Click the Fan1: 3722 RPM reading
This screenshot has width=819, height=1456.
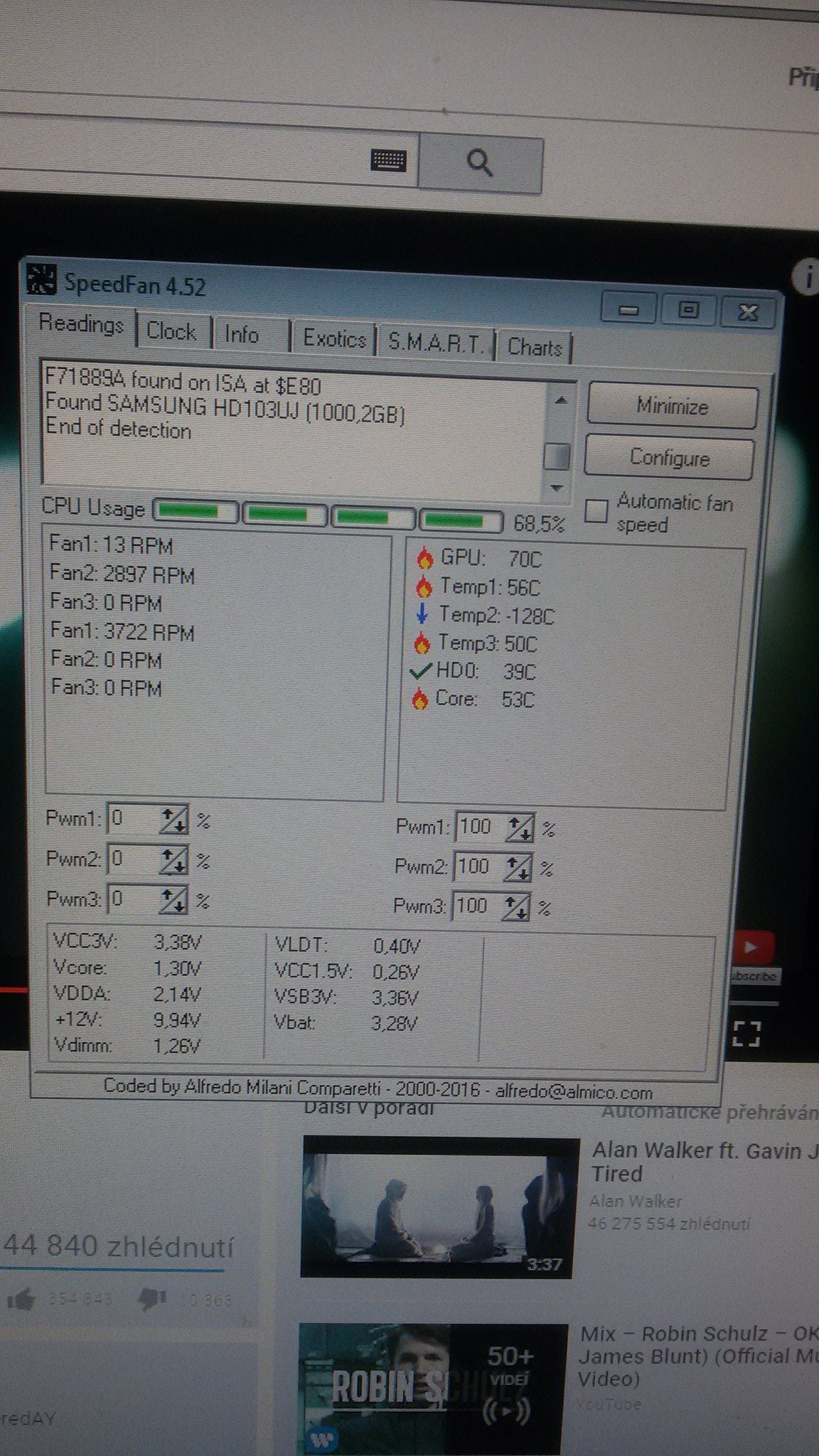tap(122, 631)
